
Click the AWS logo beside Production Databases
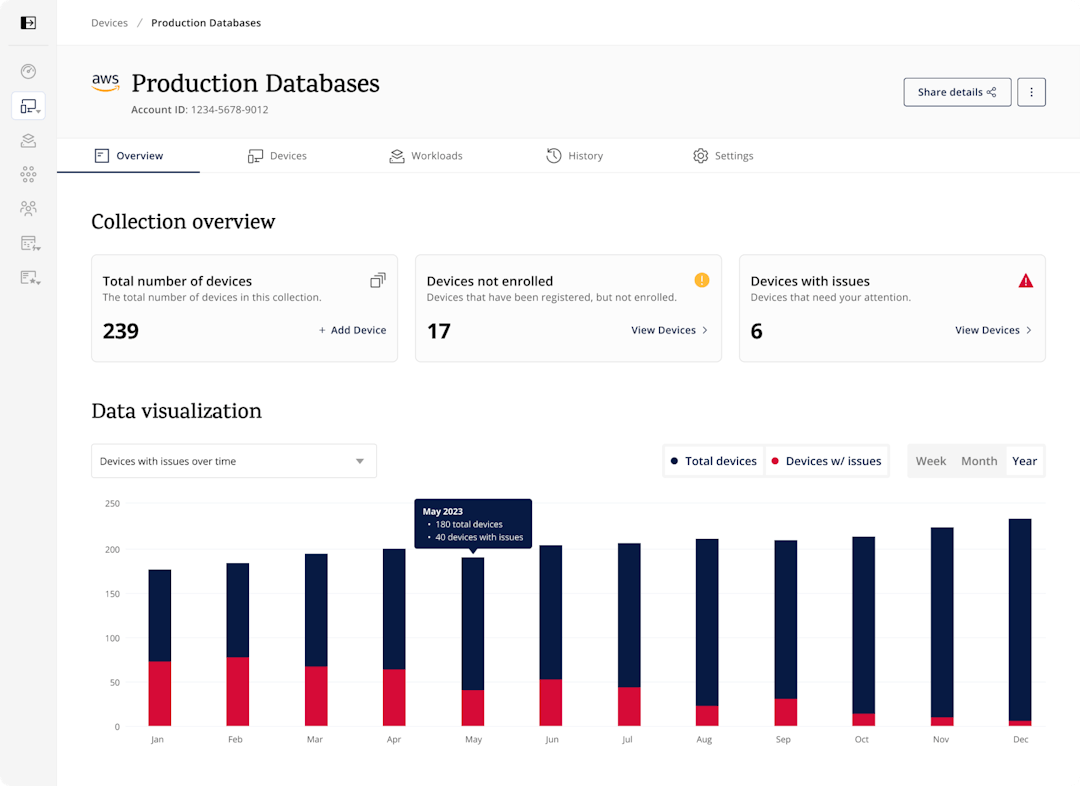(x=105, y=83)
